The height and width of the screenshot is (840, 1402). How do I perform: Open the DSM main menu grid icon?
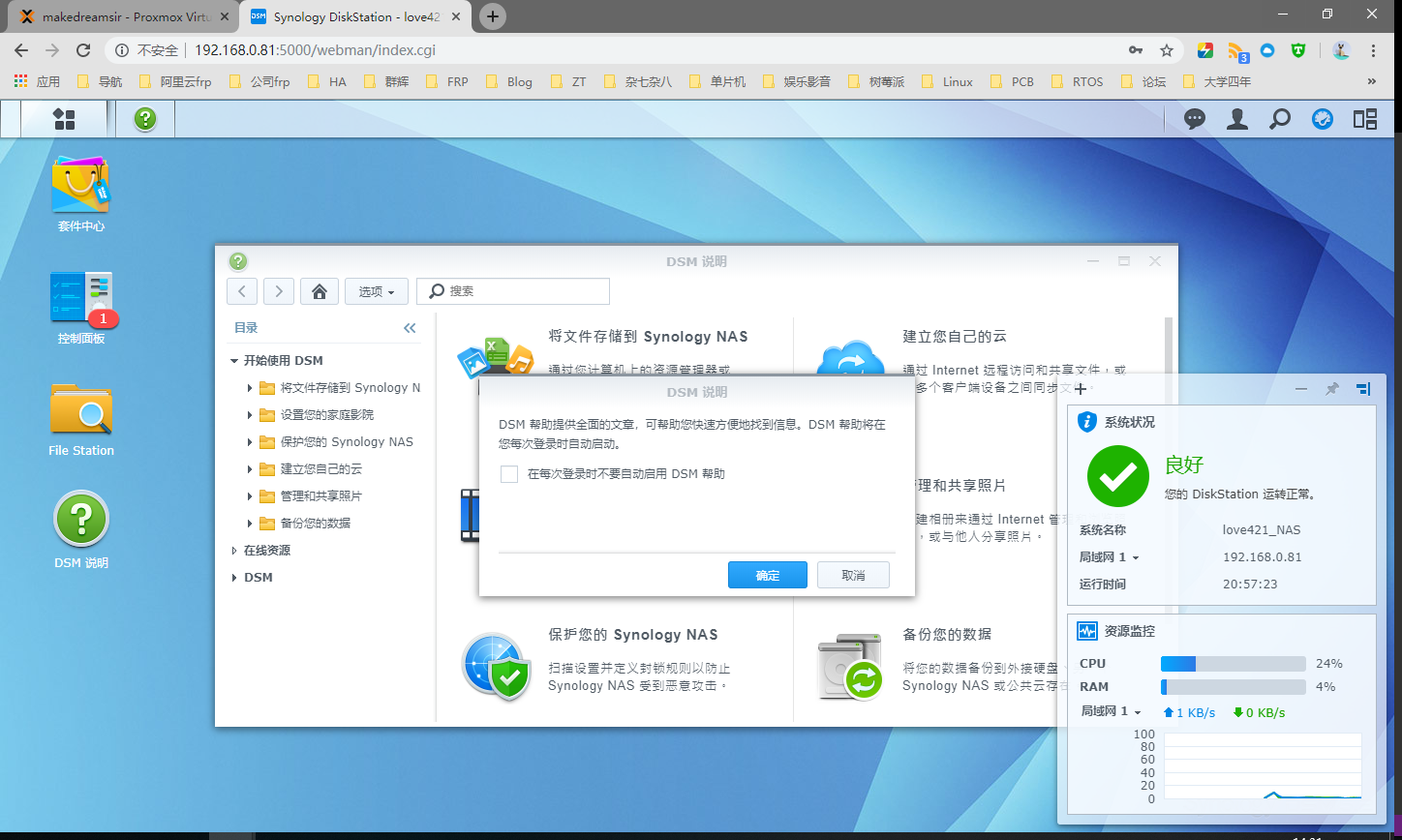click(64, 119)
